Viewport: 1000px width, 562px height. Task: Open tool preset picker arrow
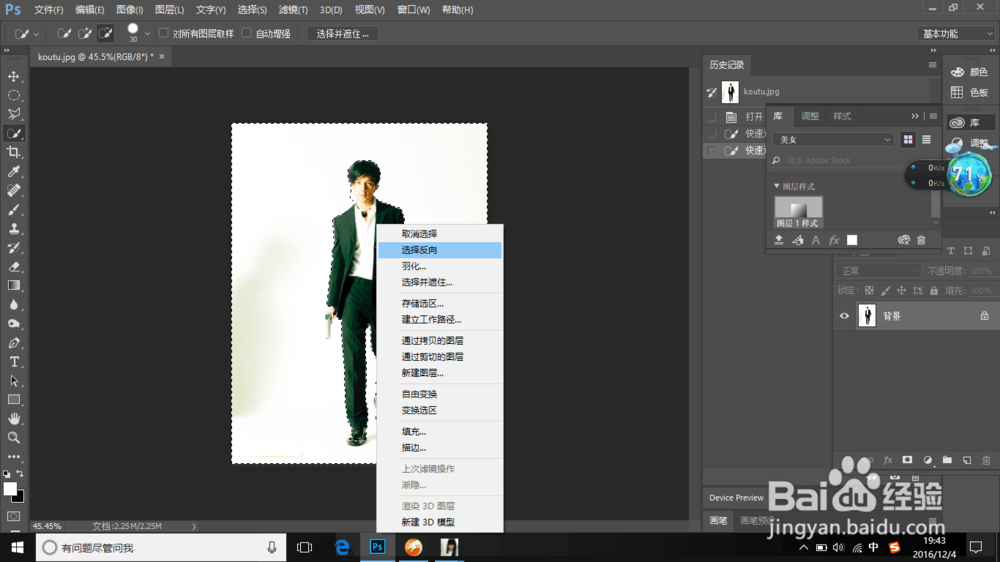click(x=36, y=33)
